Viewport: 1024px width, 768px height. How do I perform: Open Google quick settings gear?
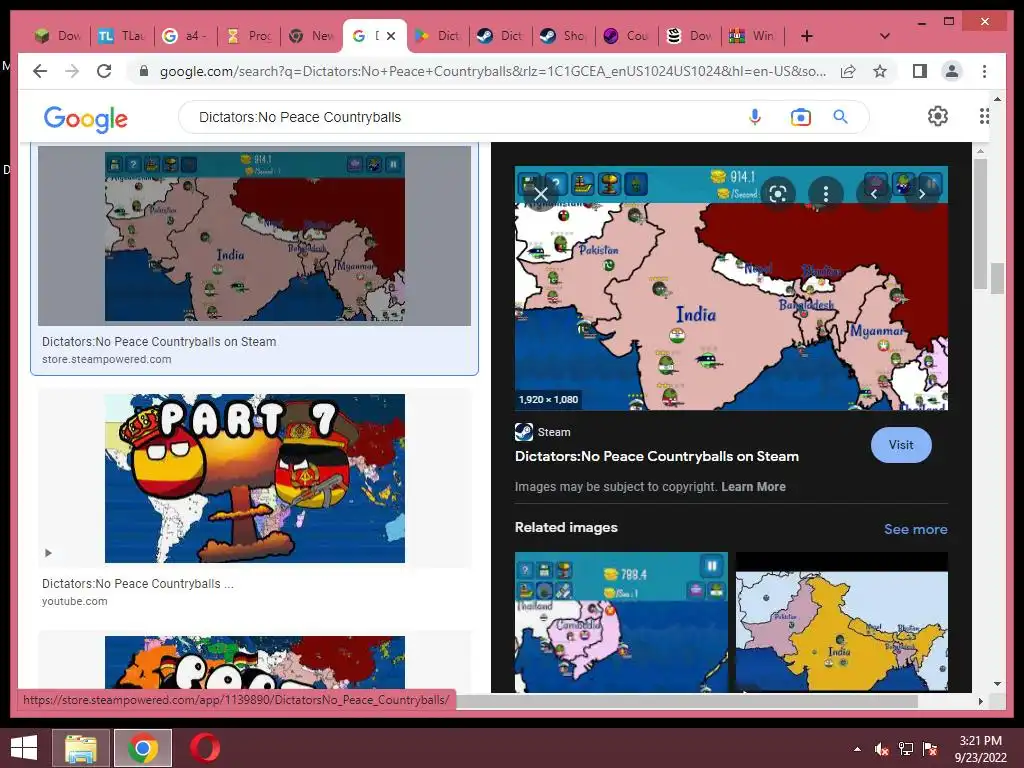point(938,116)
